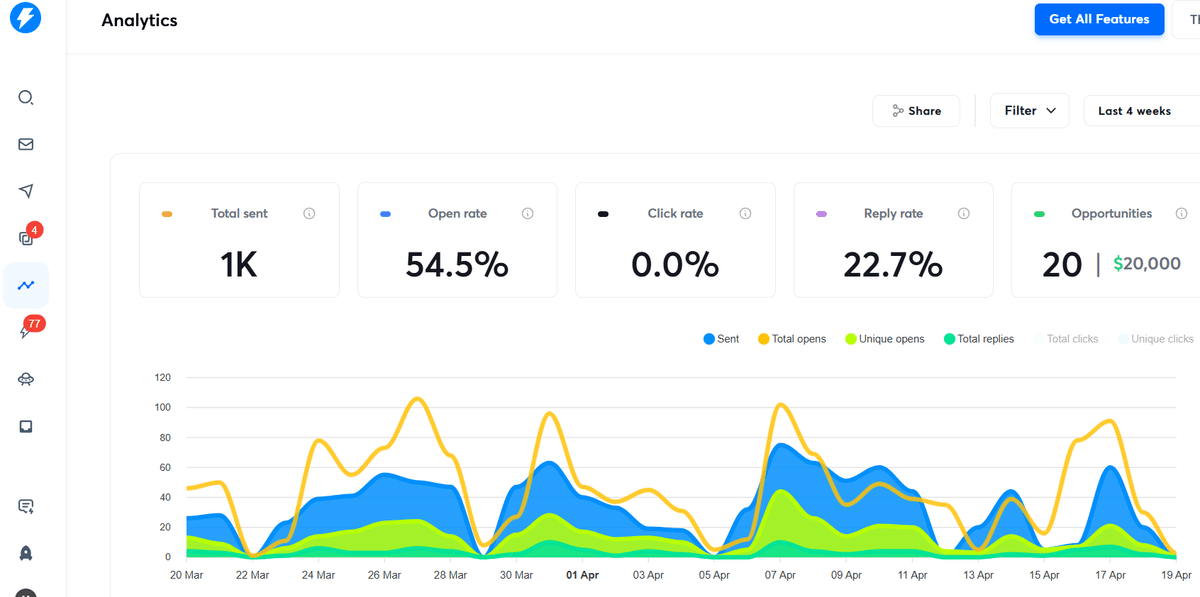The width and height of the screenshot is (1200, 597).
Task: Toggle the Total opens legend item
Action: [792, 339]
